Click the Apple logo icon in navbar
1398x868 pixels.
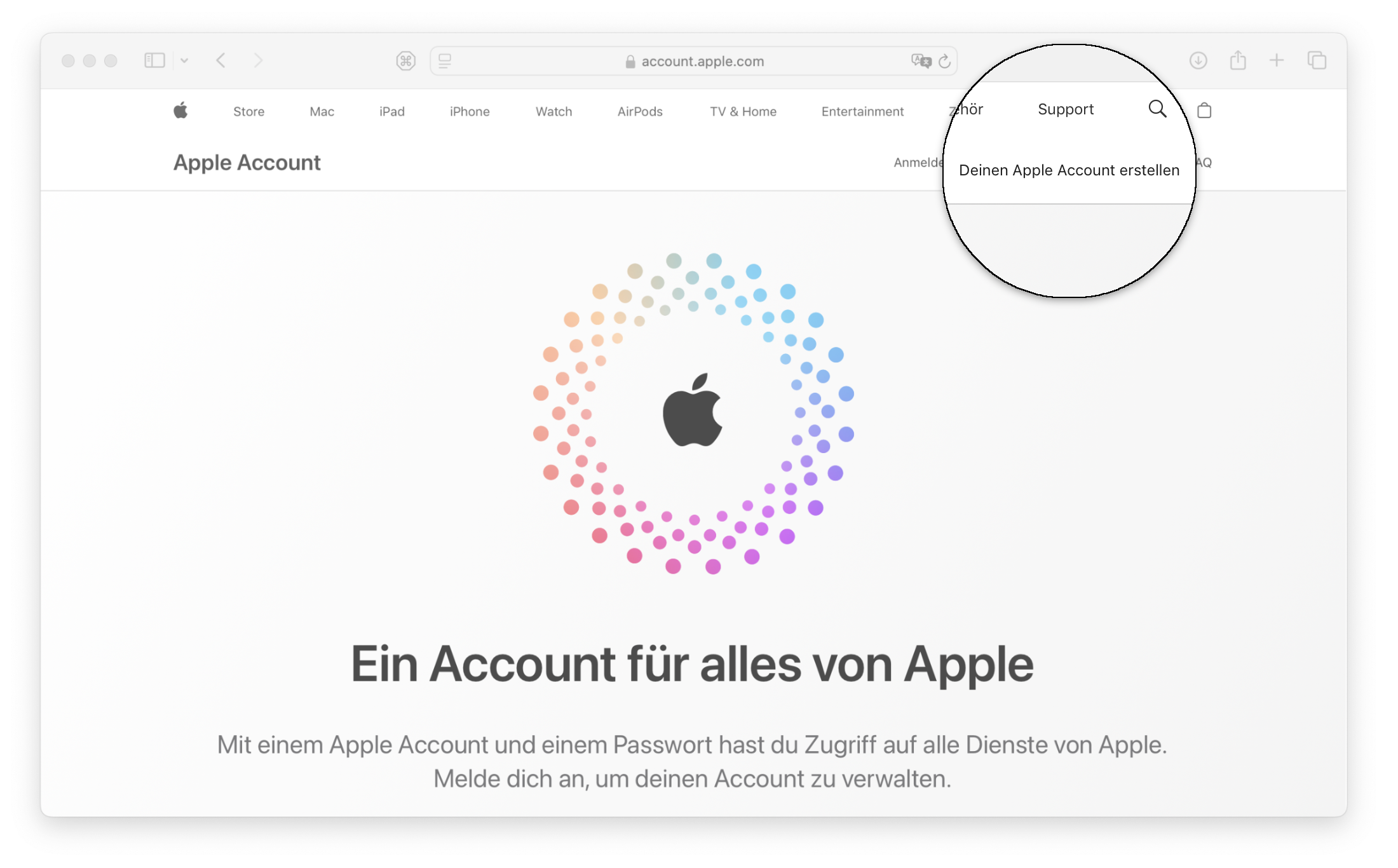[181, 110]
